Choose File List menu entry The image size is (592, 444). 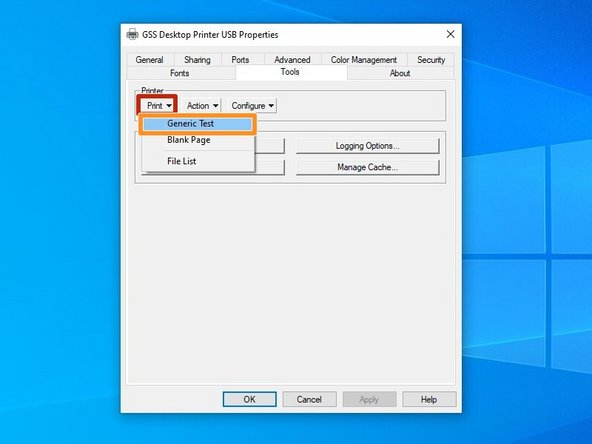198,161
